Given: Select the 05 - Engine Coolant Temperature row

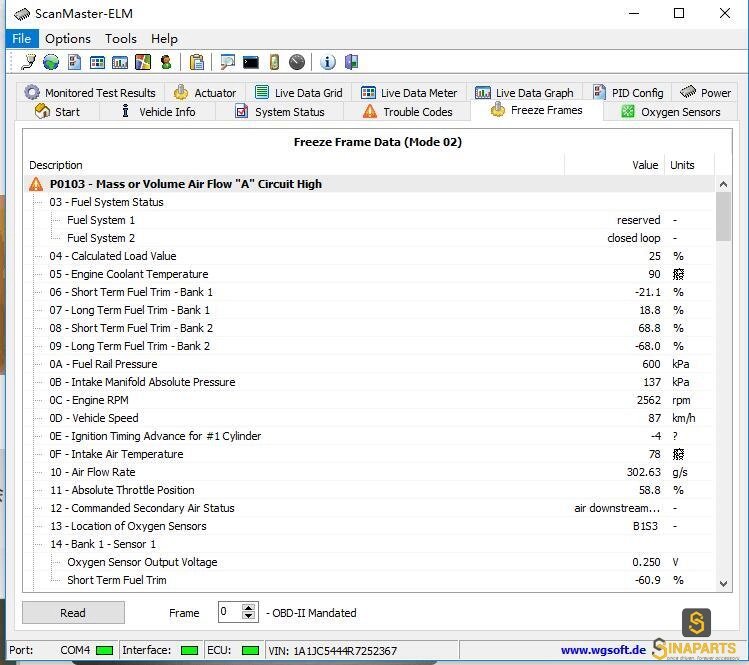Looking at the screenshot, I should pyautogui.click(x=370, y=274).
